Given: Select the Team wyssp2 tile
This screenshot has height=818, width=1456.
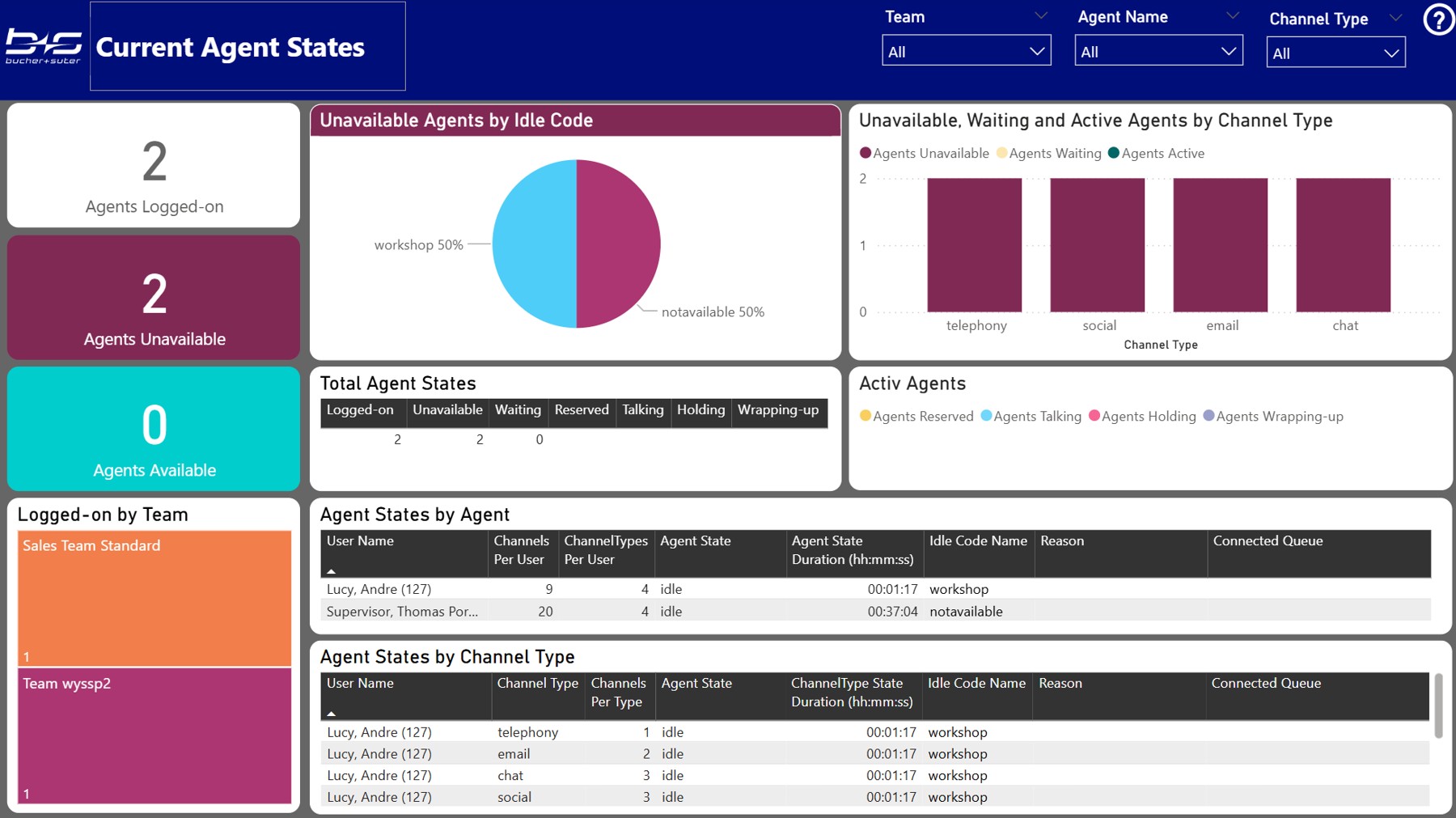Looking at the screenshot, I should pyautogui.click(x=154, y=735).
